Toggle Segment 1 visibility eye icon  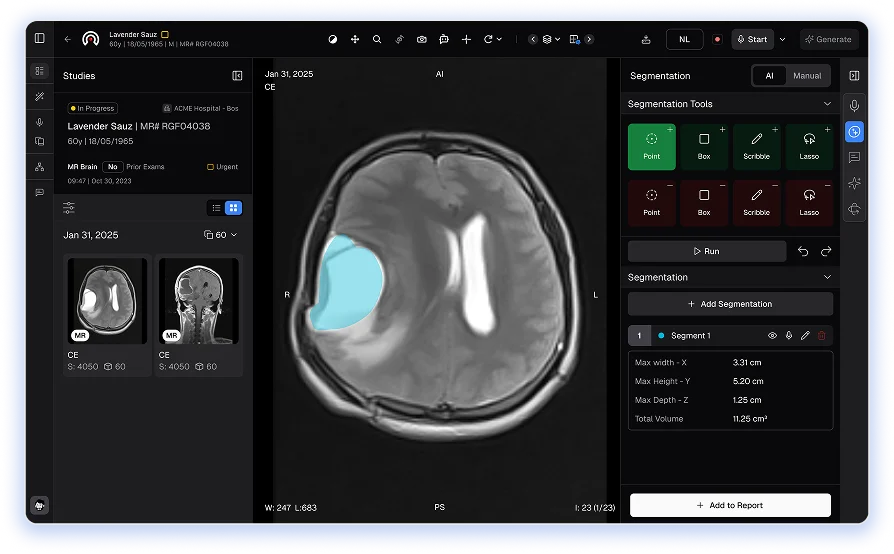[x=772, y=336]
